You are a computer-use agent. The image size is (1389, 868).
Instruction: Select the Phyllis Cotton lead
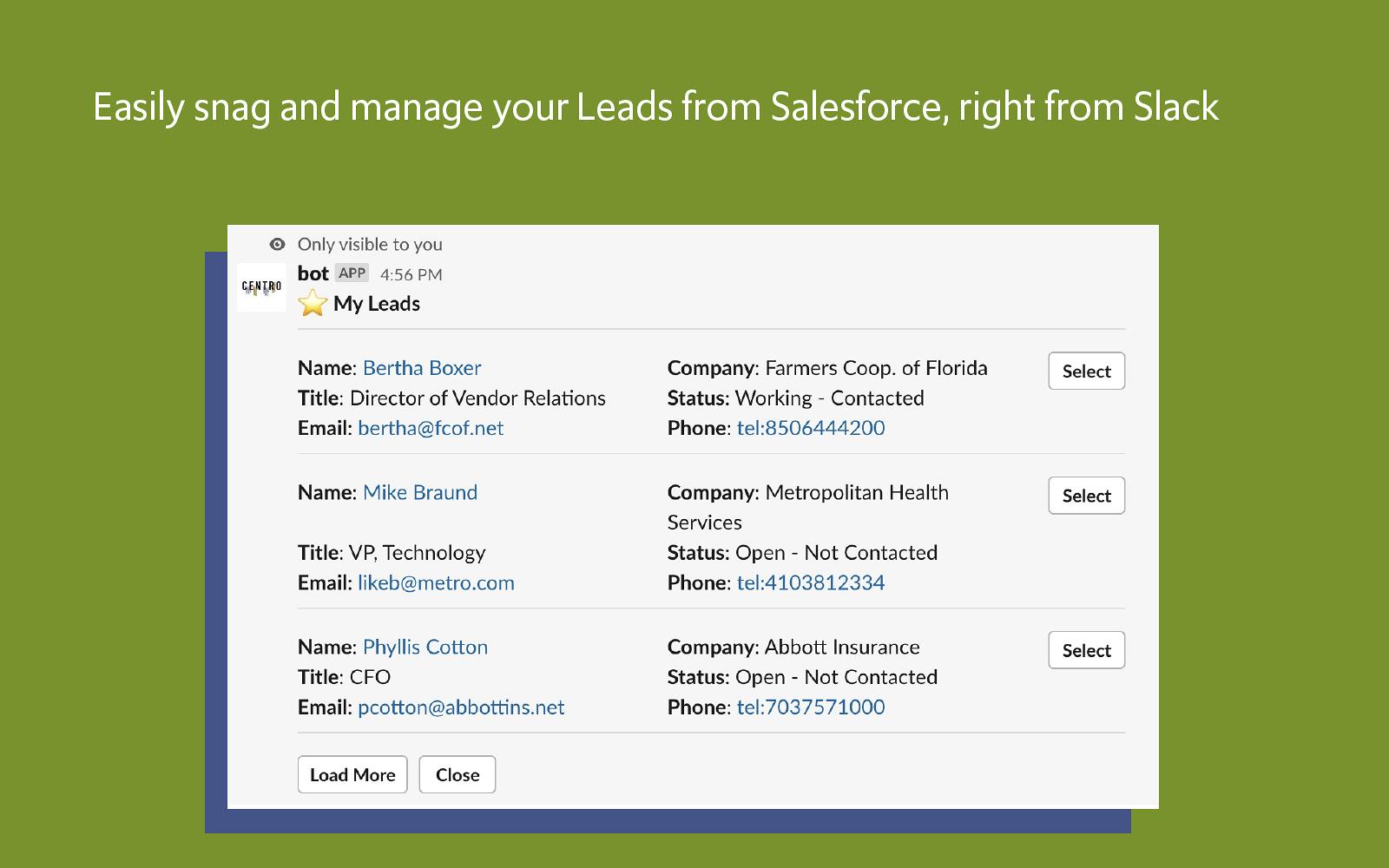pos(1086,650)
